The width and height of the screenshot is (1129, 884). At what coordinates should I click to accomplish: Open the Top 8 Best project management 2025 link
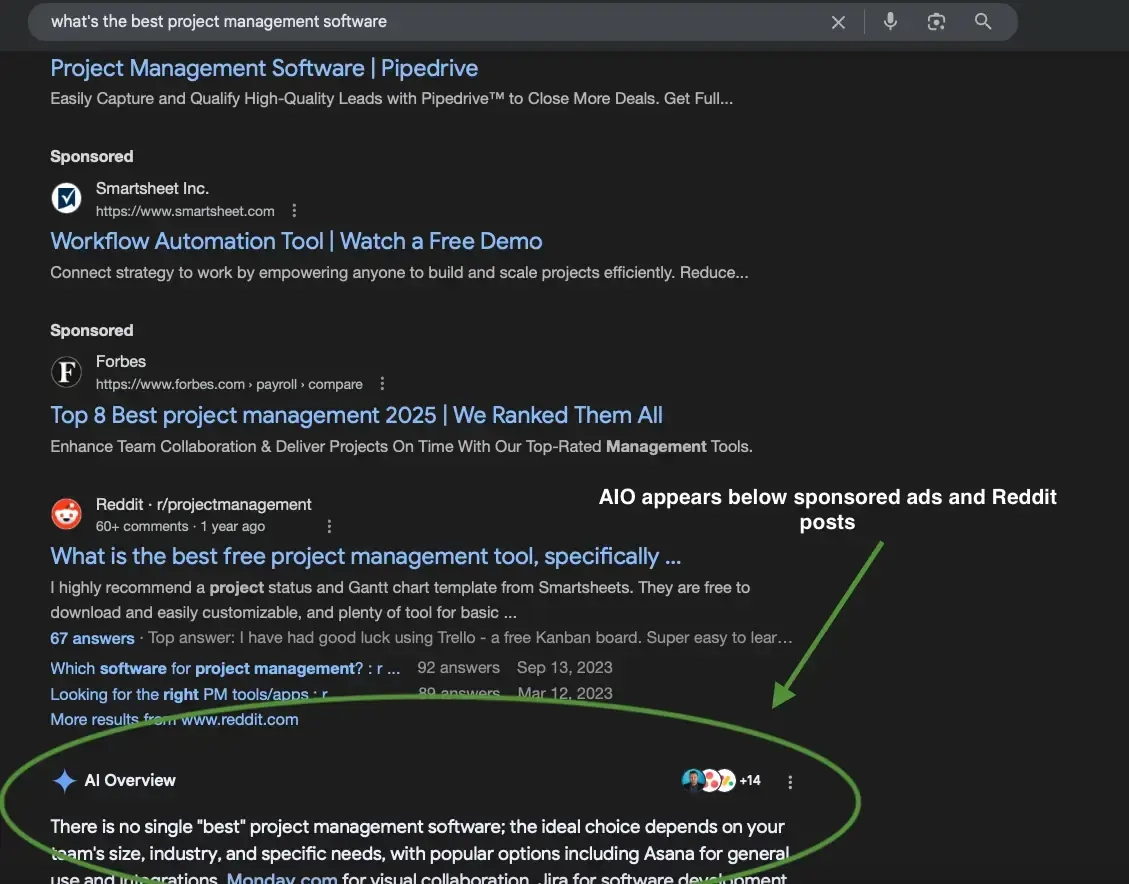point(356,415)
